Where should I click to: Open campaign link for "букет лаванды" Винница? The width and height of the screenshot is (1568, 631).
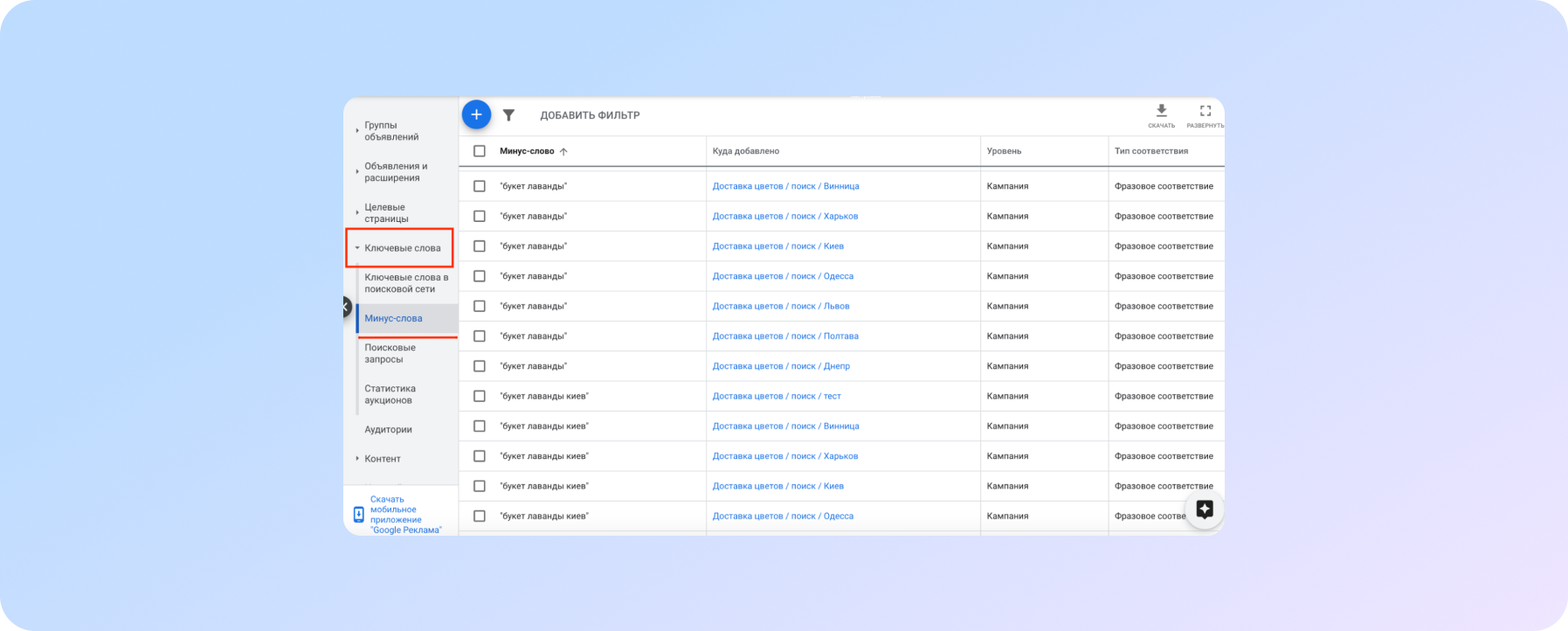785,186
